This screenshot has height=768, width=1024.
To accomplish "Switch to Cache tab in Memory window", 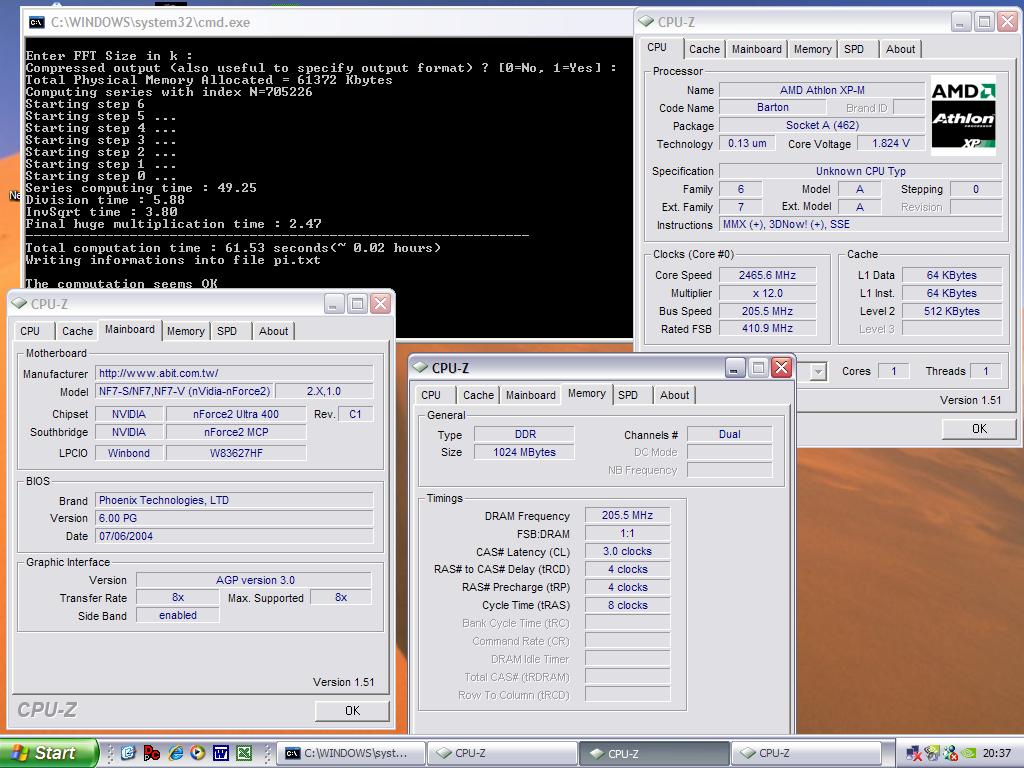I will click(x=478, y=395).
